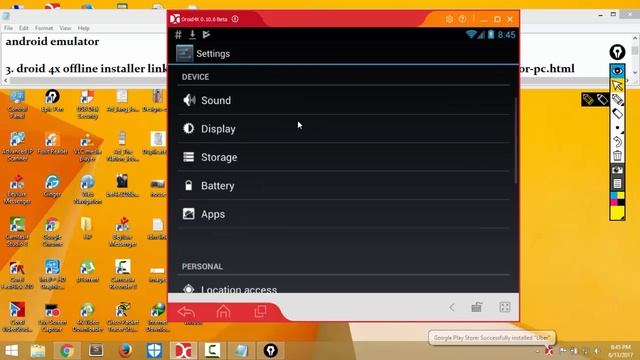Click the Sound speaker icon
The height and width of the screenshot is (360, 640).
click(189, 100)
